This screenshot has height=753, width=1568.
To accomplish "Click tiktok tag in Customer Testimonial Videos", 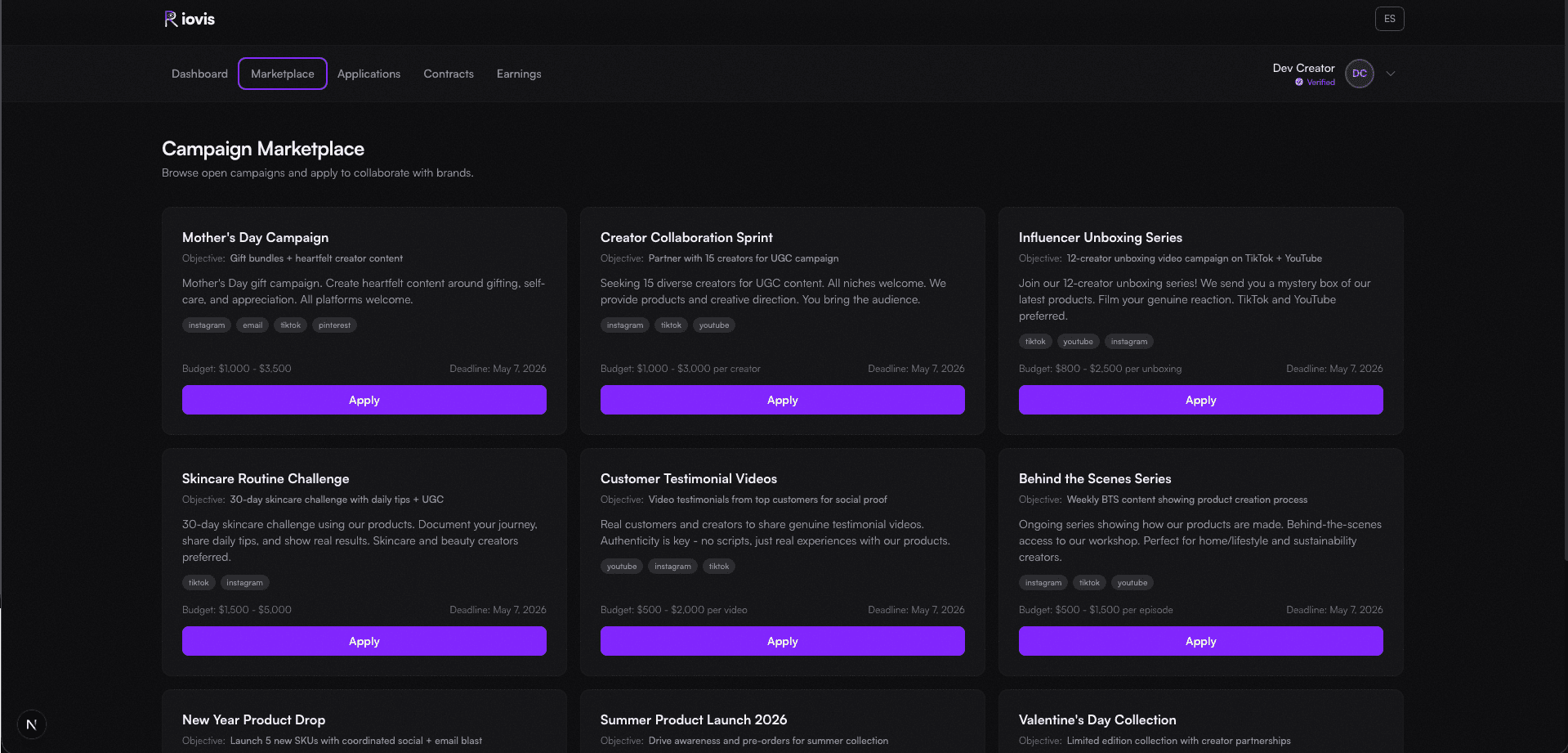I will point(719,567).
